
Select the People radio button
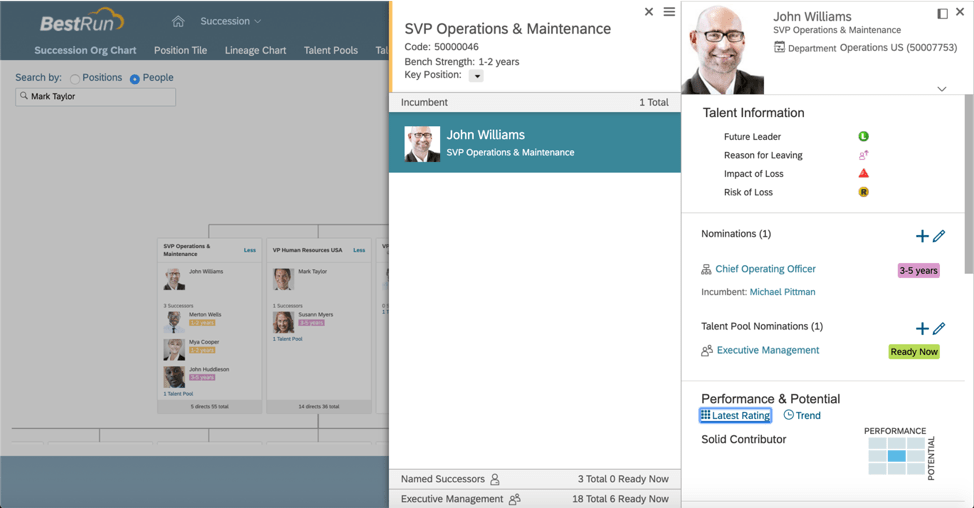135,79
